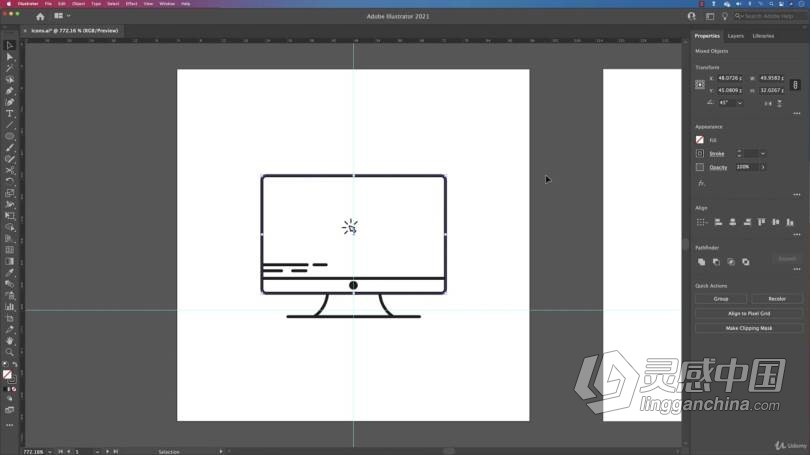Click Horizontal Align Right icon
This screenshot has height=455, width=810.
point(747,222)
